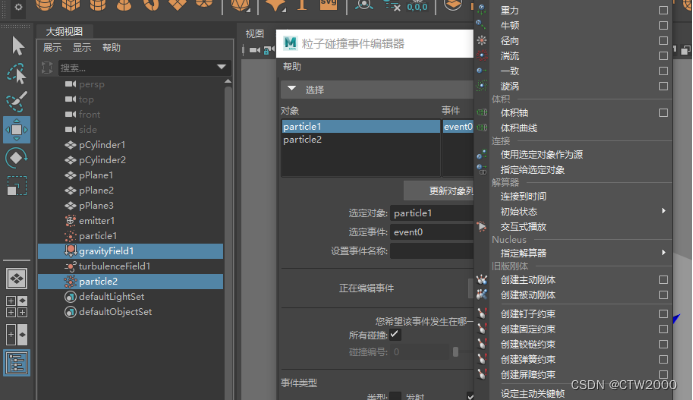The height and width of the screenshot is (400, 693).
Task: Open the 显示 menu in Outliner
Action: click(82, 47)
